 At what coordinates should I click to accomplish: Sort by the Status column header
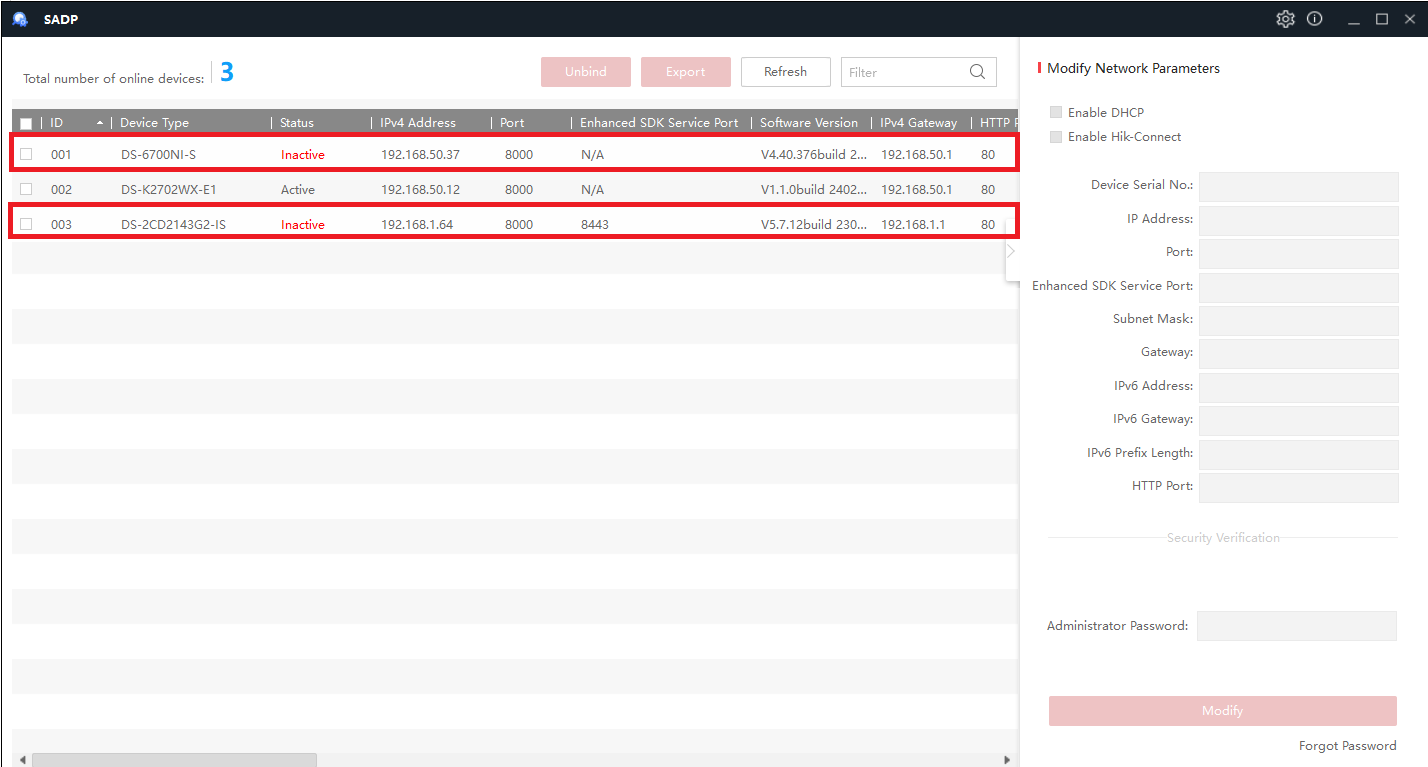coord(297,123)
